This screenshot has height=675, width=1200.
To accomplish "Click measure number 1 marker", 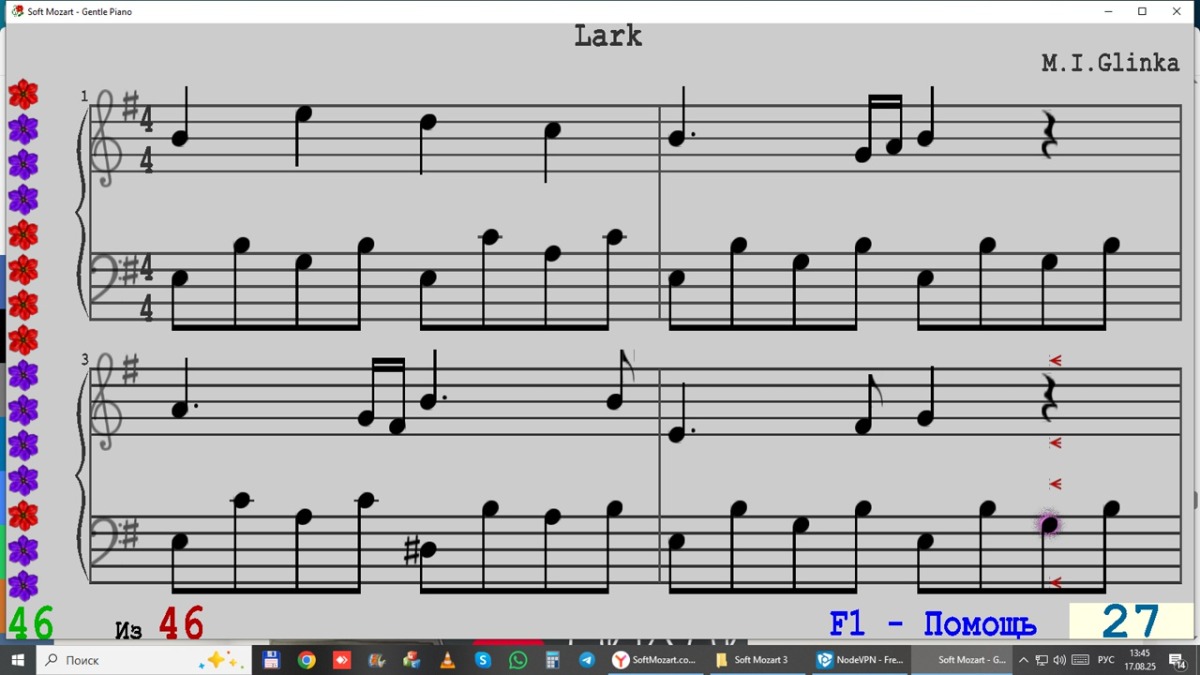I will click(x=84, y=96).
